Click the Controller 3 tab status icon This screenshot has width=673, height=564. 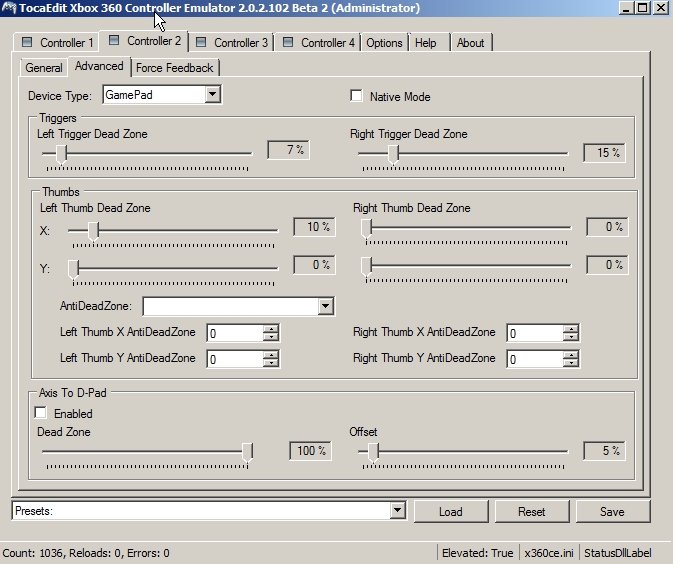point(201,42)
